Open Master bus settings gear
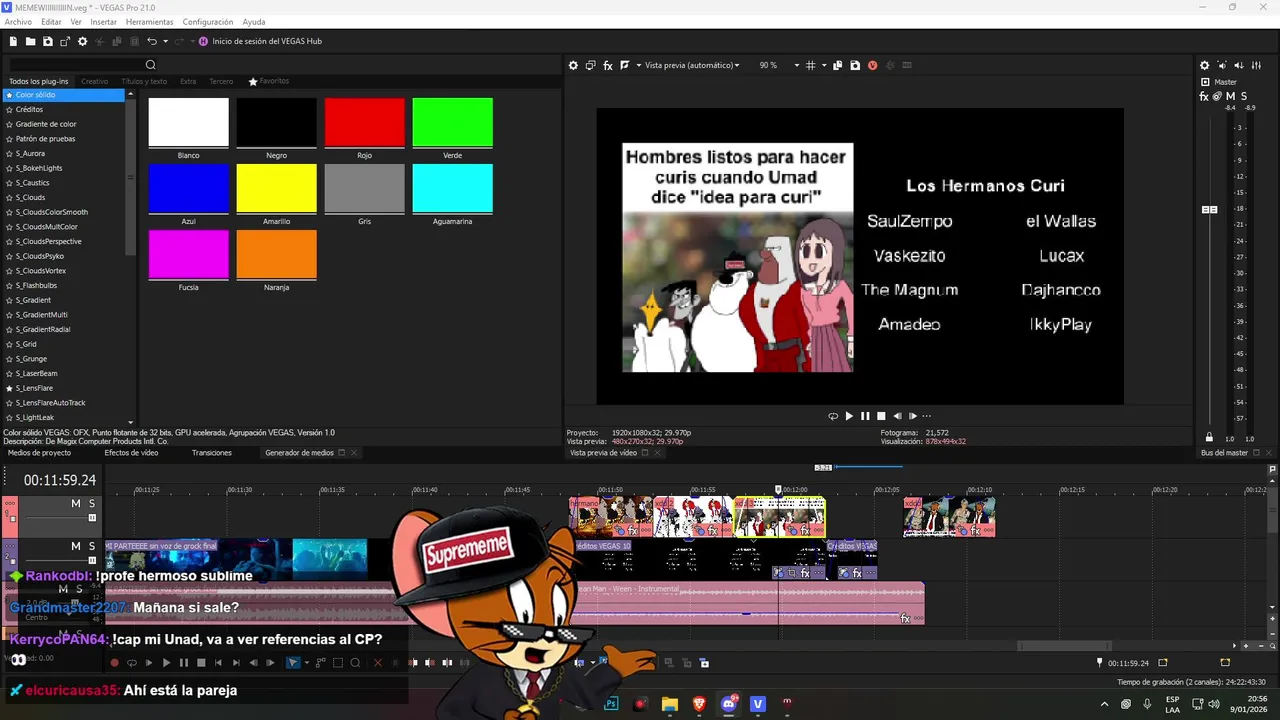Screen dimensions: 1280x720 pyautogui.click(x=1204, y=65)
